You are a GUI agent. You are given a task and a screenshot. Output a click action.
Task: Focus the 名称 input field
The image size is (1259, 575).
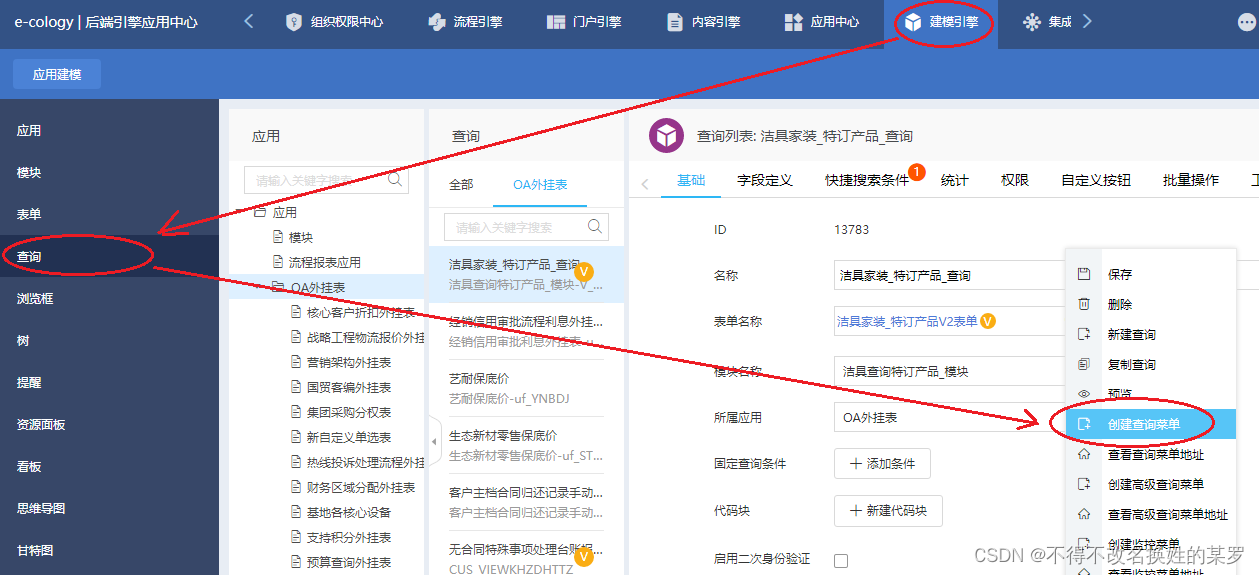coord(950,275)
